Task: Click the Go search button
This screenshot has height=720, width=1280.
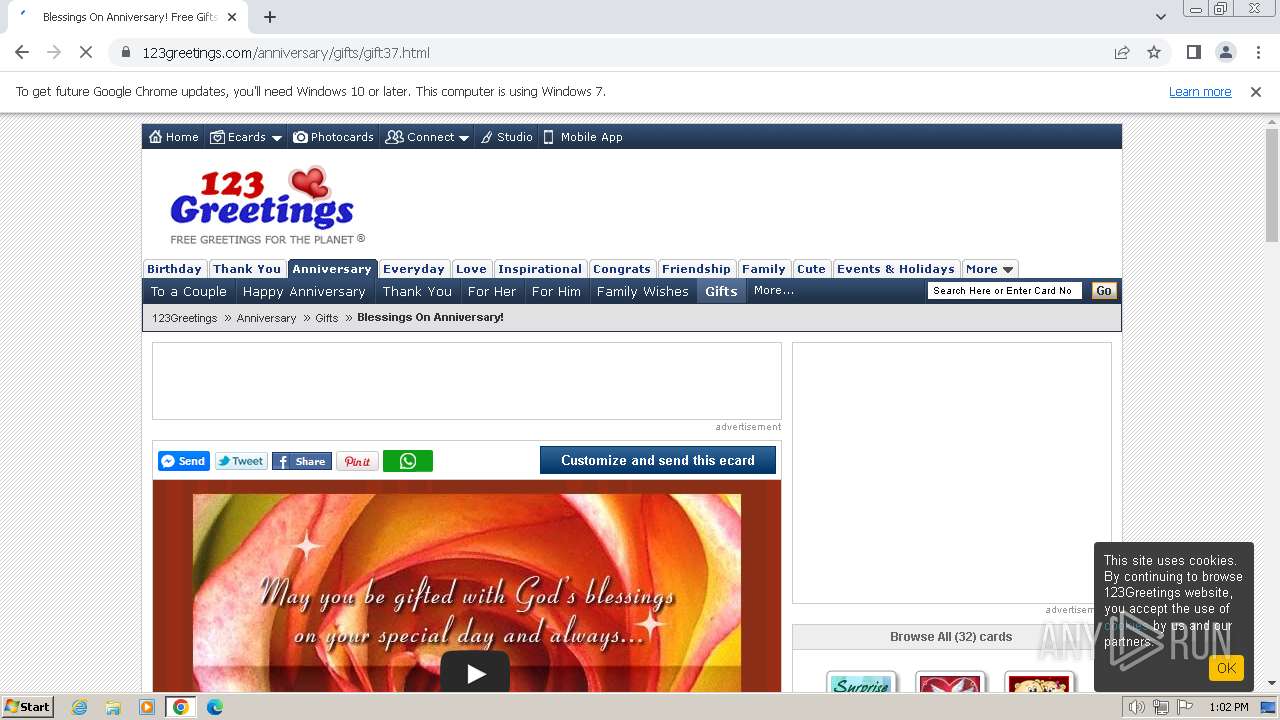Action: point(1104,291)
